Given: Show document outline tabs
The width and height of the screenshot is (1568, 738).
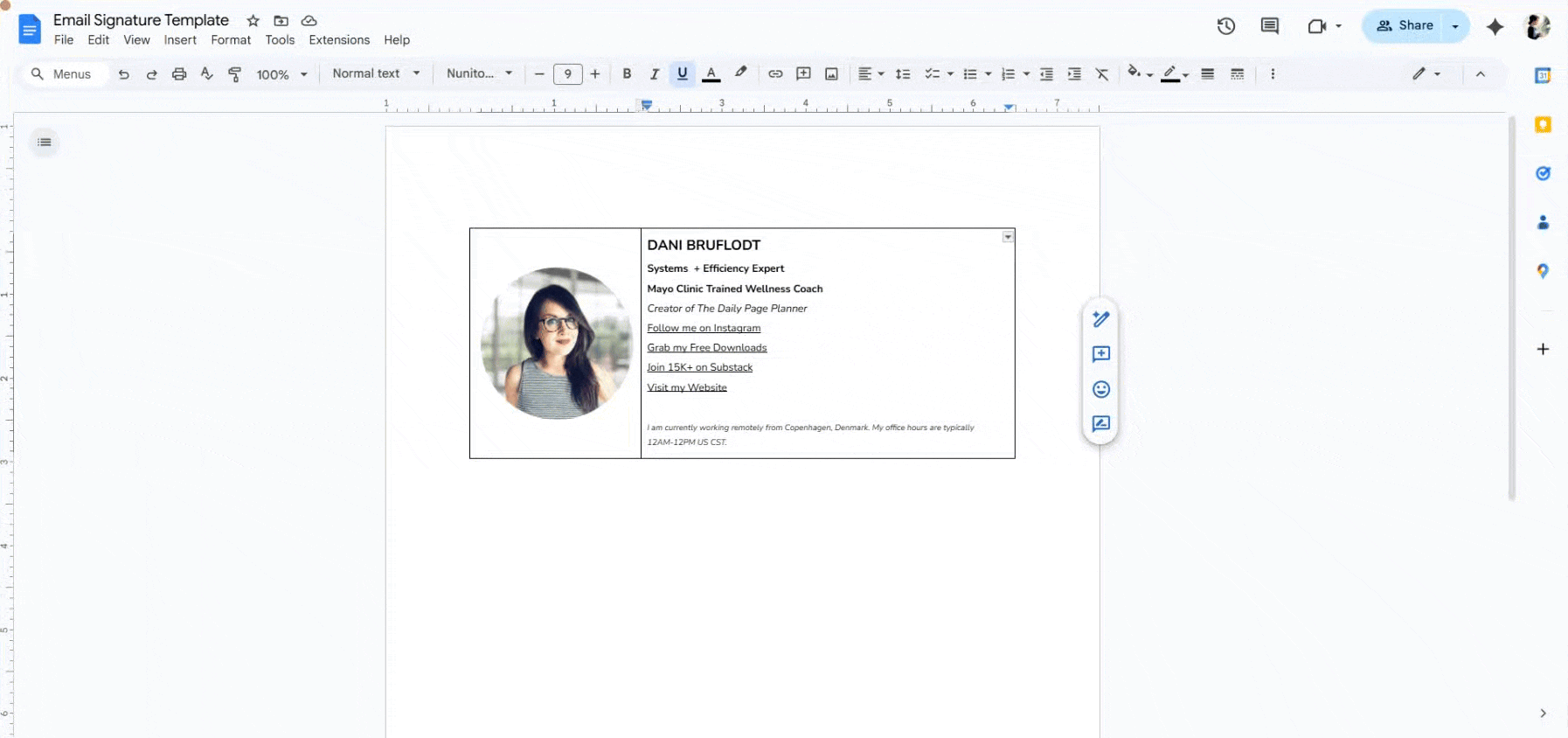Looking at the screenshot, I should click(x=45, y=143).
